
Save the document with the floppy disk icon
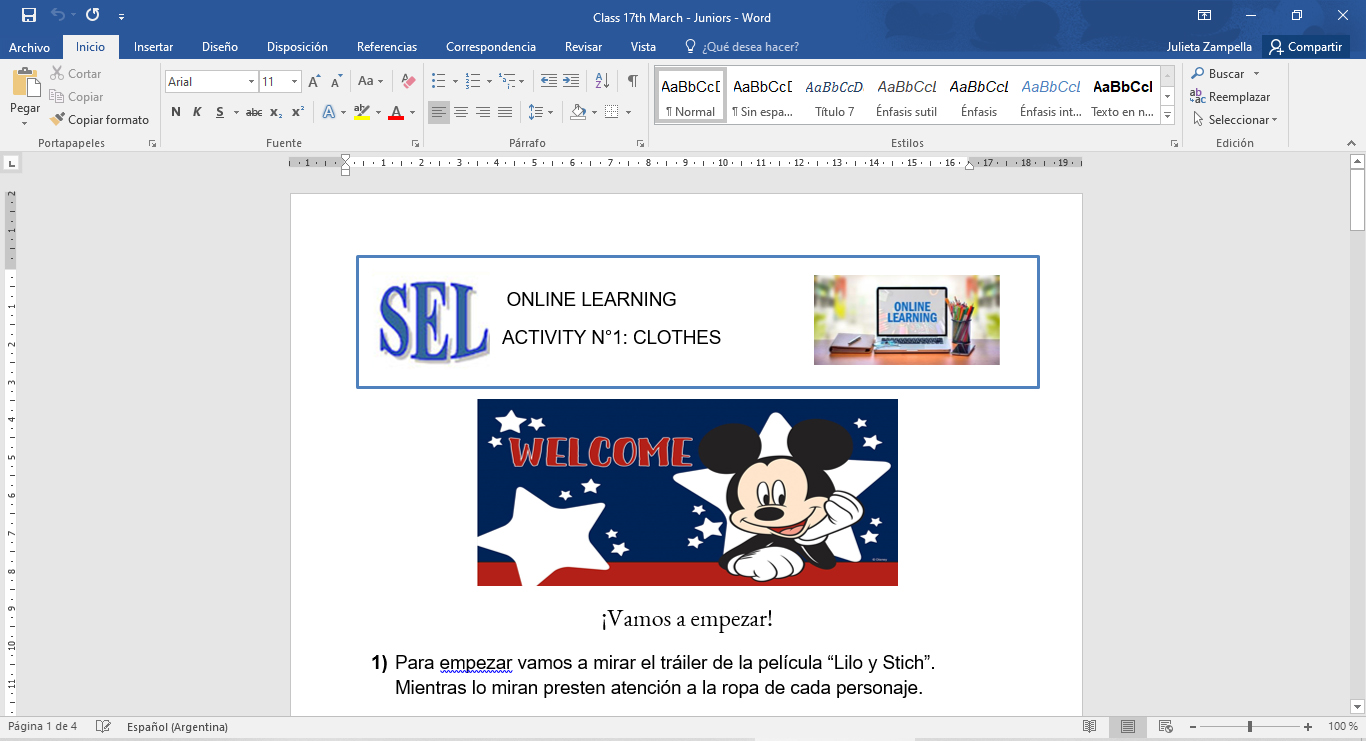pyautogui.click(x=28, y=15)
